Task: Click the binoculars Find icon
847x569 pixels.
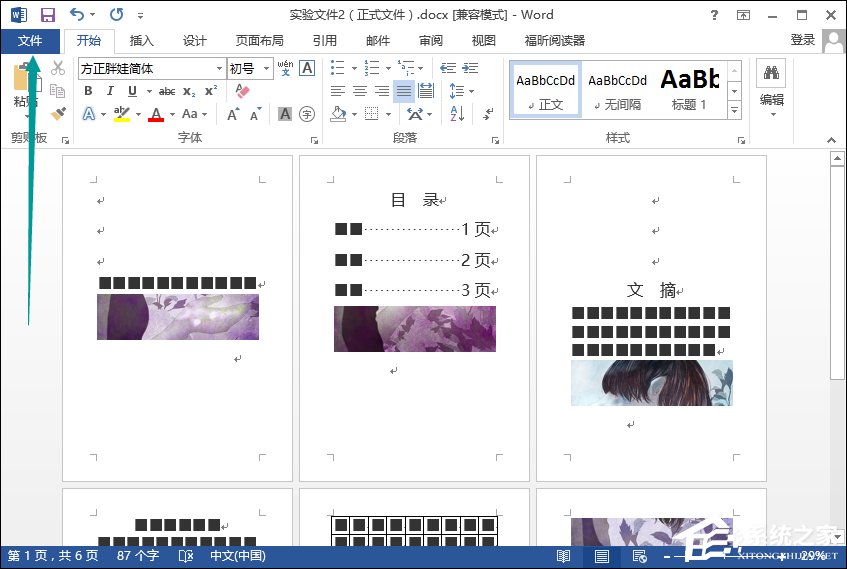Action: point(771,73)
